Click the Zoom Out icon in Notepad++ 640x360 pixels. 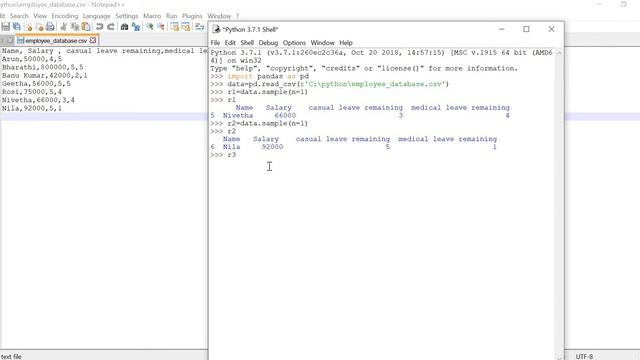(x=161, y=27)
